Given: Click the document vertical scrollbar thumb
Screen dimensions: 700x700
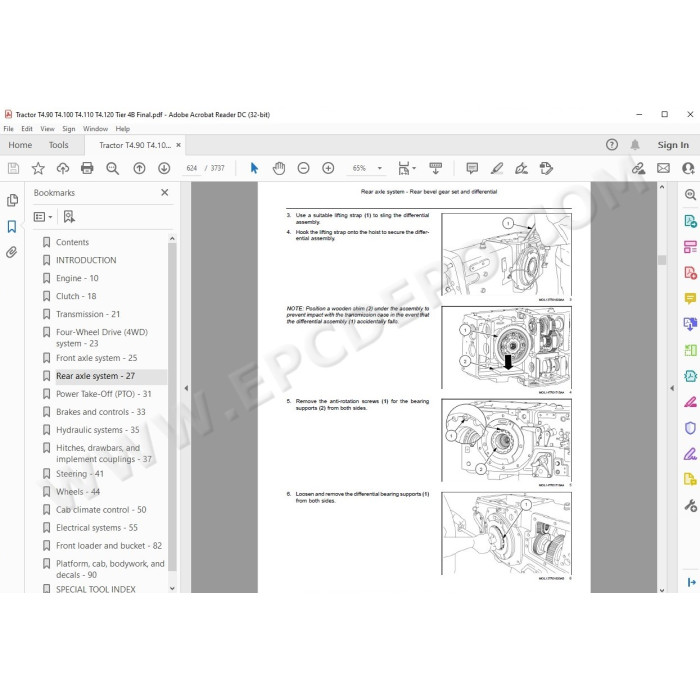Looking at the screenshot, I should (x=662, y=259).
